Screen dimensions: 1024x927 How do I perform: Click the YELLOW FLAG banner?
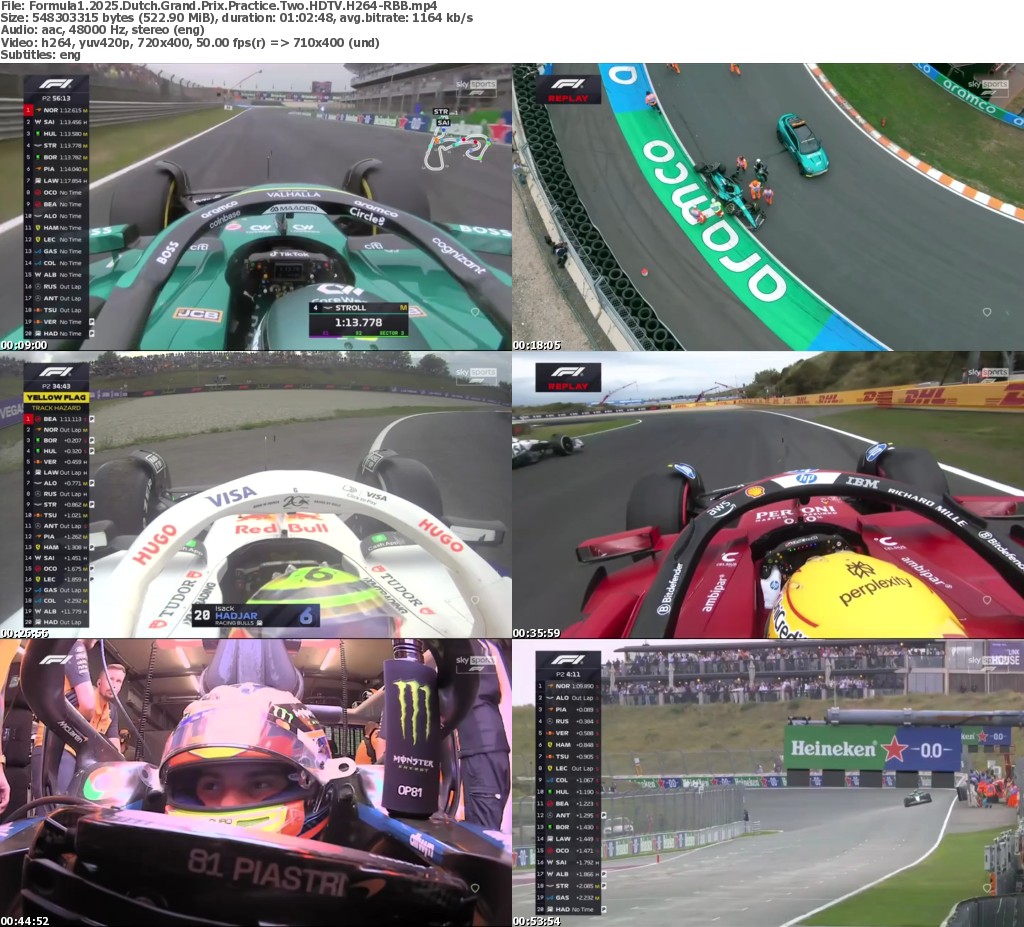pyautogui.click(x=56, y=397)
